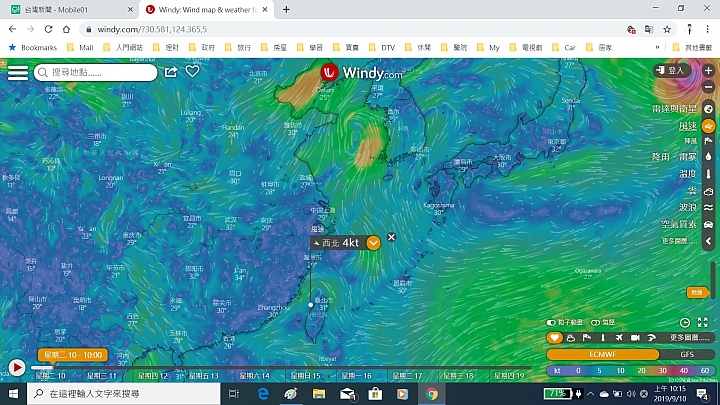This screenshot has height=405, width=720.
Task: Expand hidden bookmarks chevron
Action: (x=657, y=47)
